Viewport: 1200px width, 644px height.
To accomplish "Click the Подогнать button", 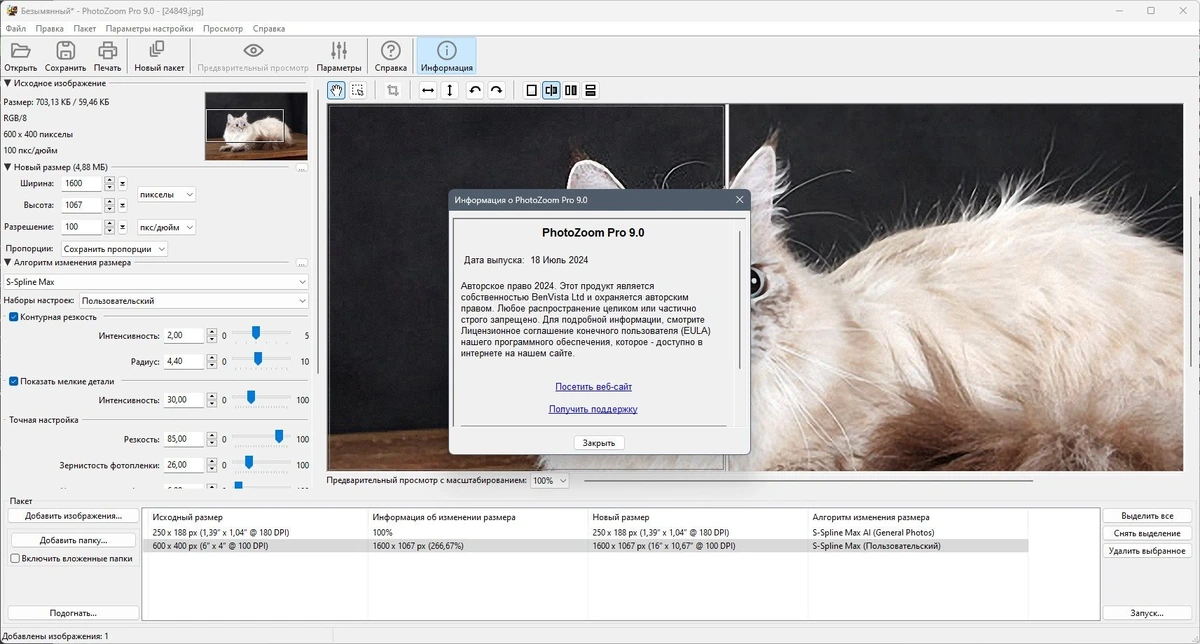I will point(73,613).
